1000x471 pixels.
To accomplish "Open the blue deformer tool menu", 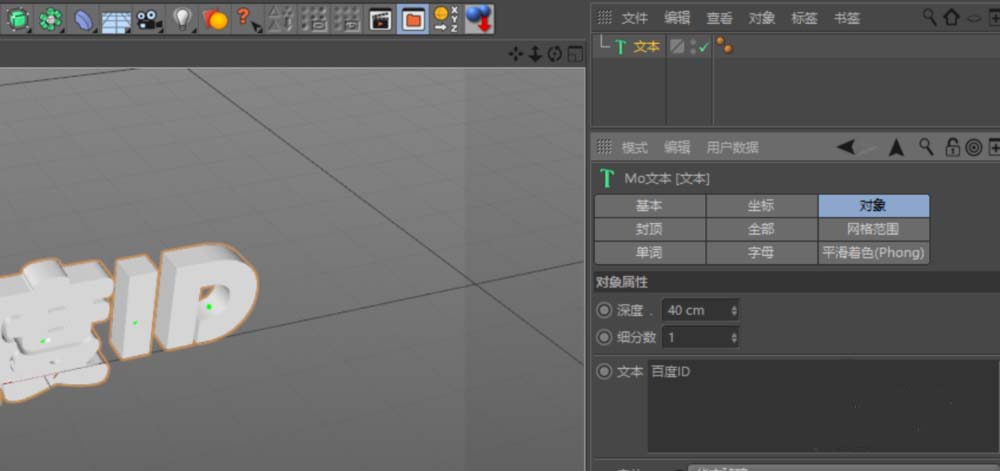I will (83, 19).
